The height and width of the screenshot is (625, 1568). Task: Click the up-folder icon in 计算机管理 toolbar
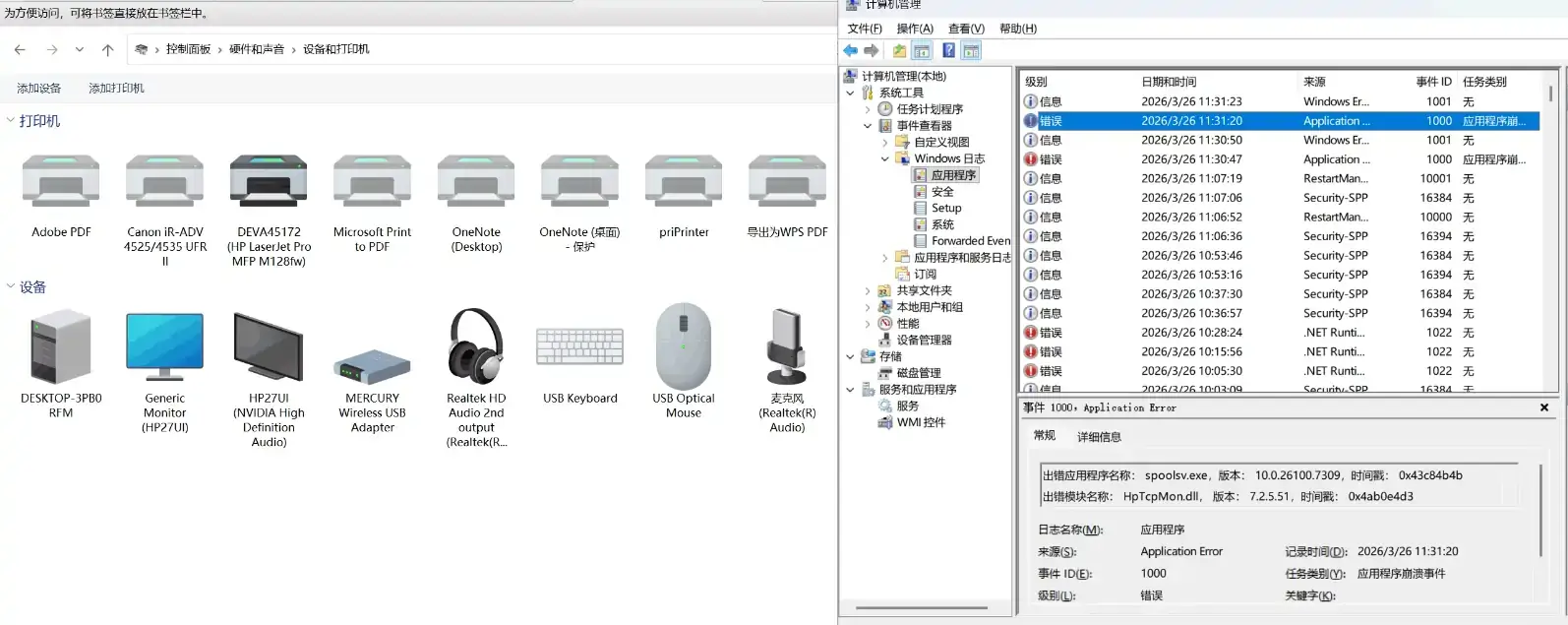pyautogui.click(x=899, y=51)
